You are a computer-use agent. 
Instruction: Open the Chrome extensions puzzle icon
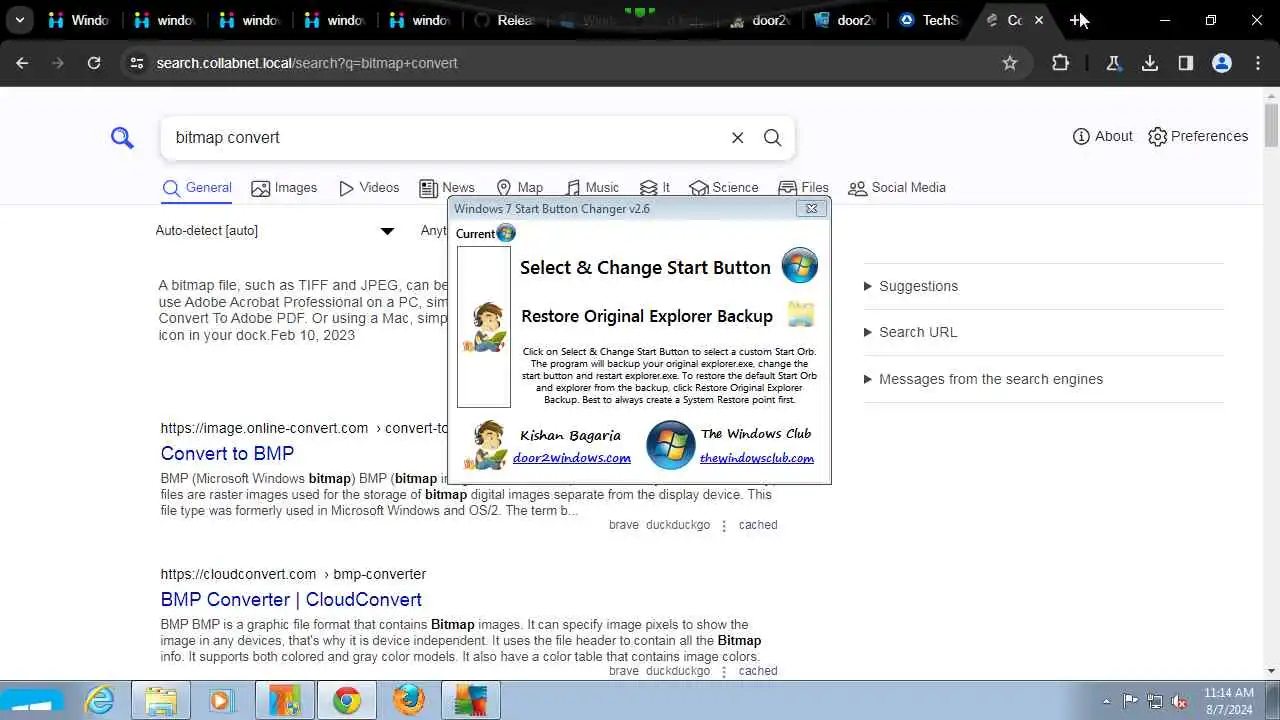[1060, 63]
